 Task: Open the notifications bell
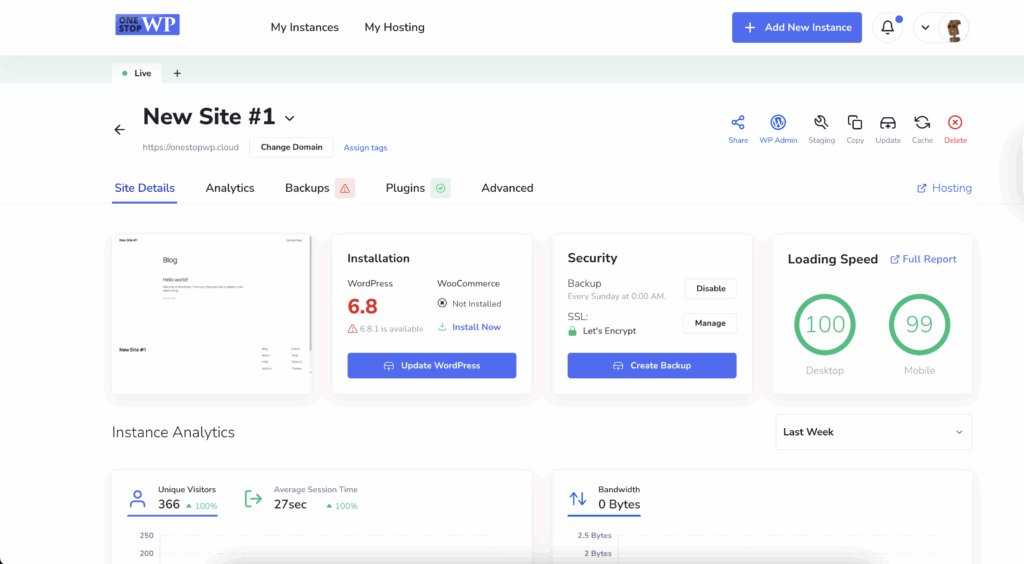tap(888, 27)
